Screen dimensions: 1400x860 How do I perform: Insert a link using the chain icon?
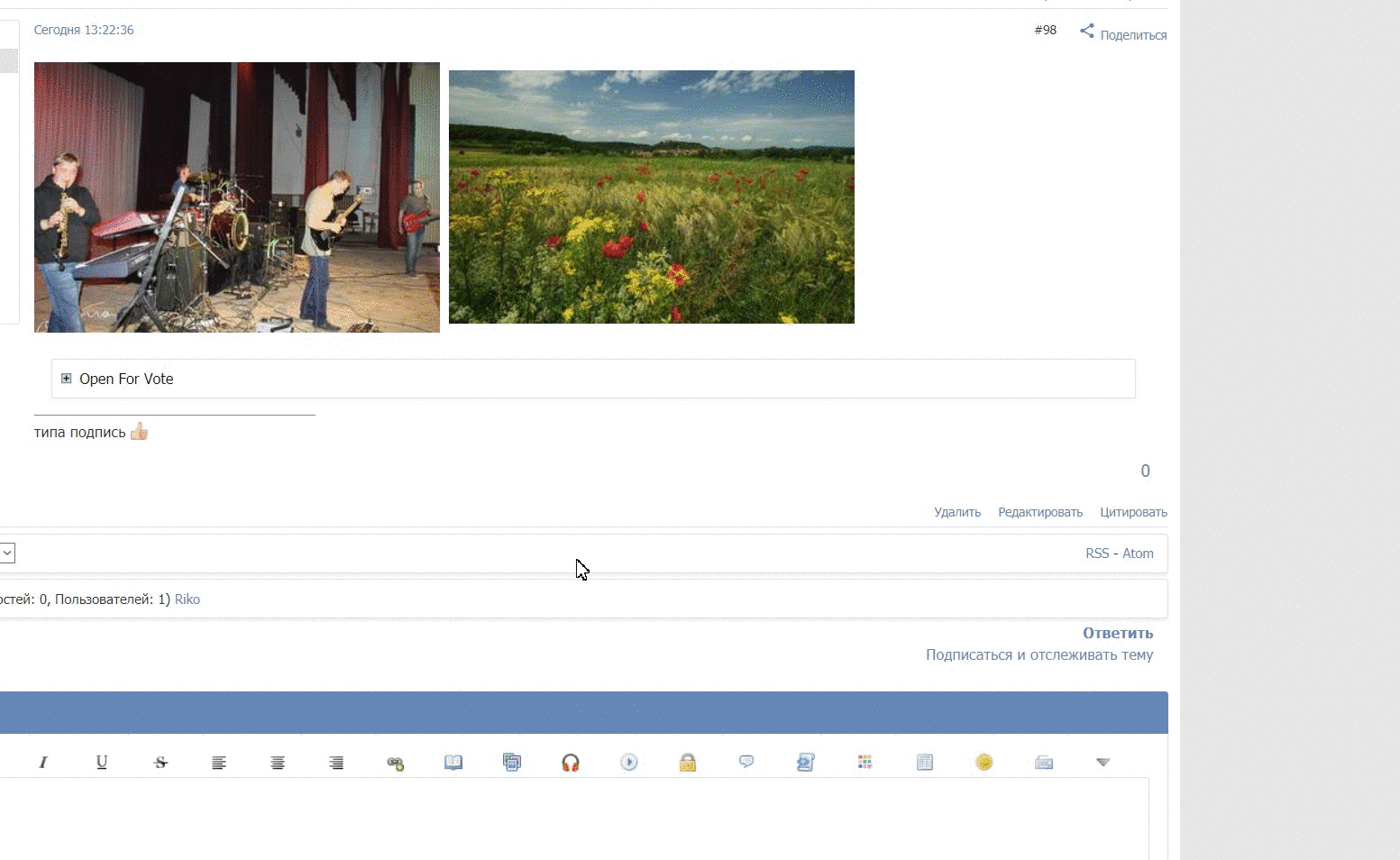[395, 763]
